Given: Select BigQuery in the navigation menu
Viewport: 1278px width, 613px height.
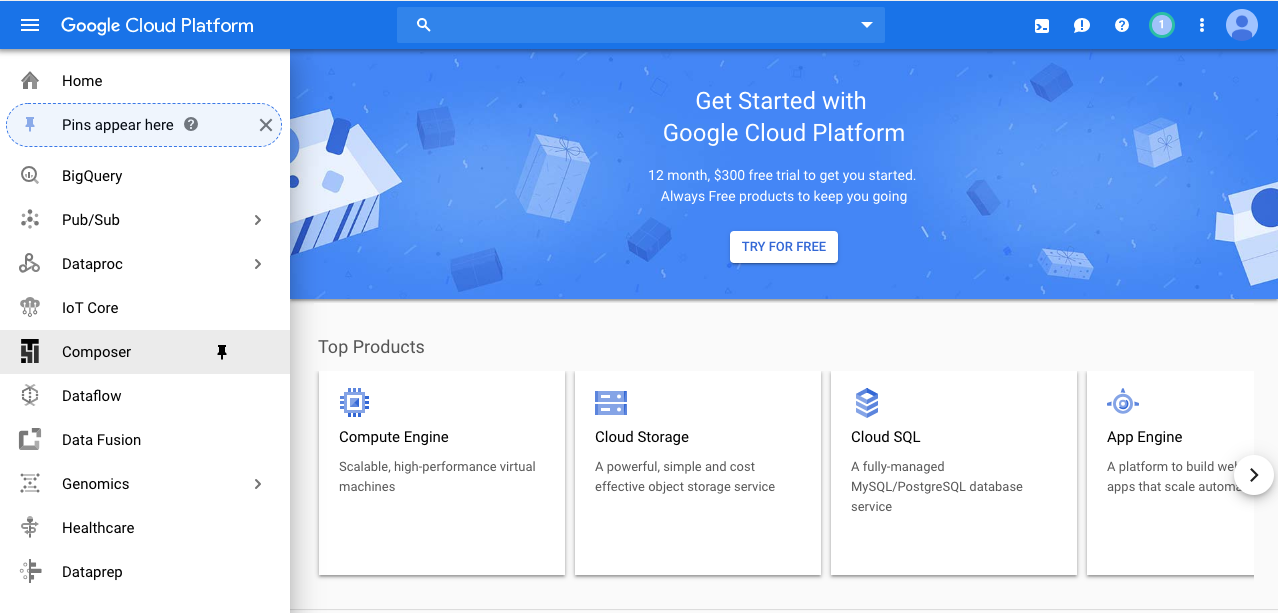Looking at the screenshot, I should tap(145, 176).
